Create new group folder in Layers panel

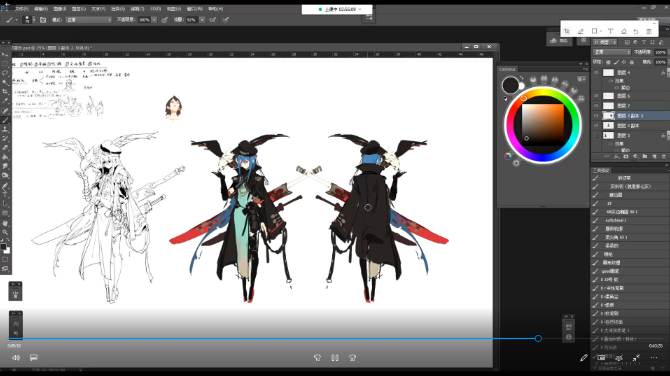[644, 157]
